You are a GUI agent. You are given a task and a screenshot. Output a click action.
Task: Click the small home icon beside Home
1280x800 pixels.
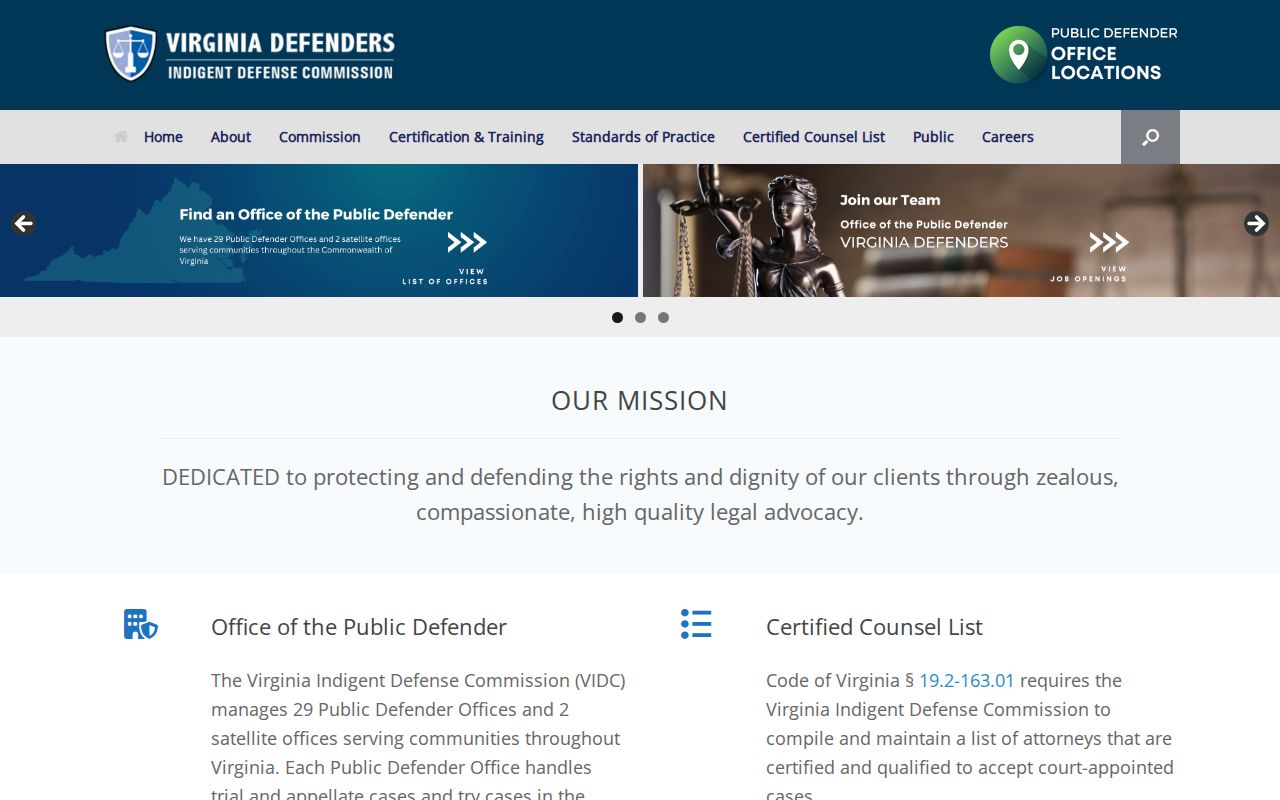pyautogui.click(x=121, y=137)
